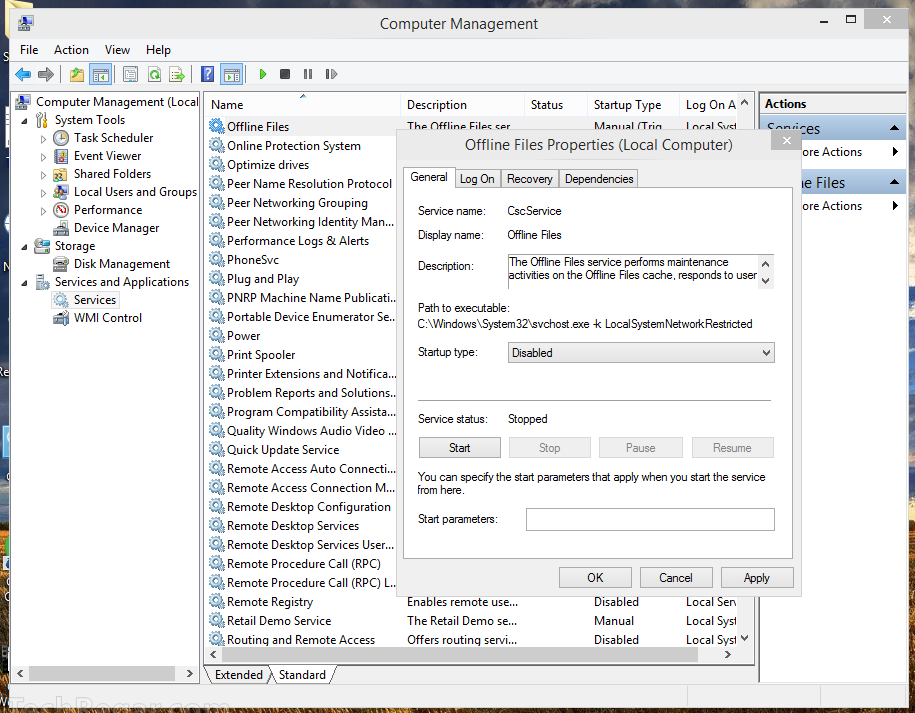Expand the Performance node arrow
Image resolution: width=915 pixels, height=713 pixels.
pyautogui.click(x=43, y=211)
